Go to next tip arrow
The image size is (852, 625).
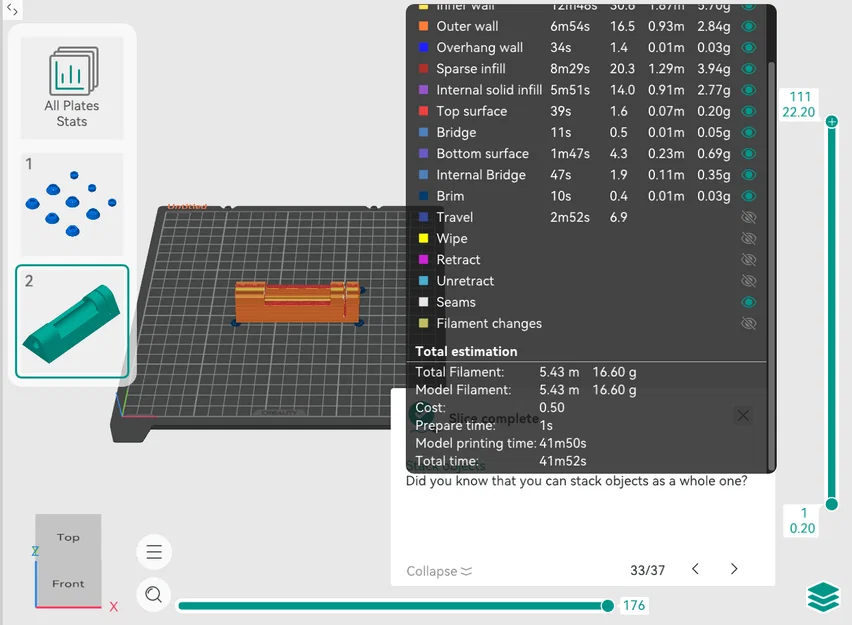(734, 569)
